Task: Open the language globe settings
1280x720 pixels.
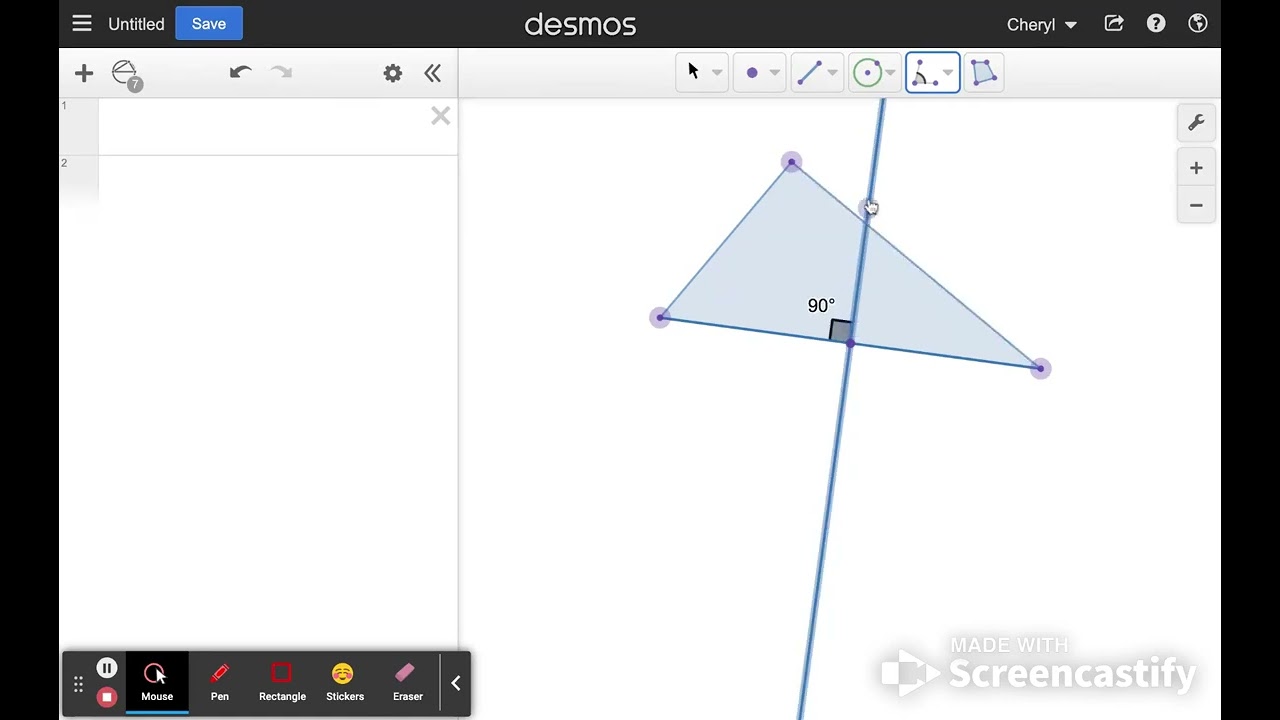Action: point(1198,24)
